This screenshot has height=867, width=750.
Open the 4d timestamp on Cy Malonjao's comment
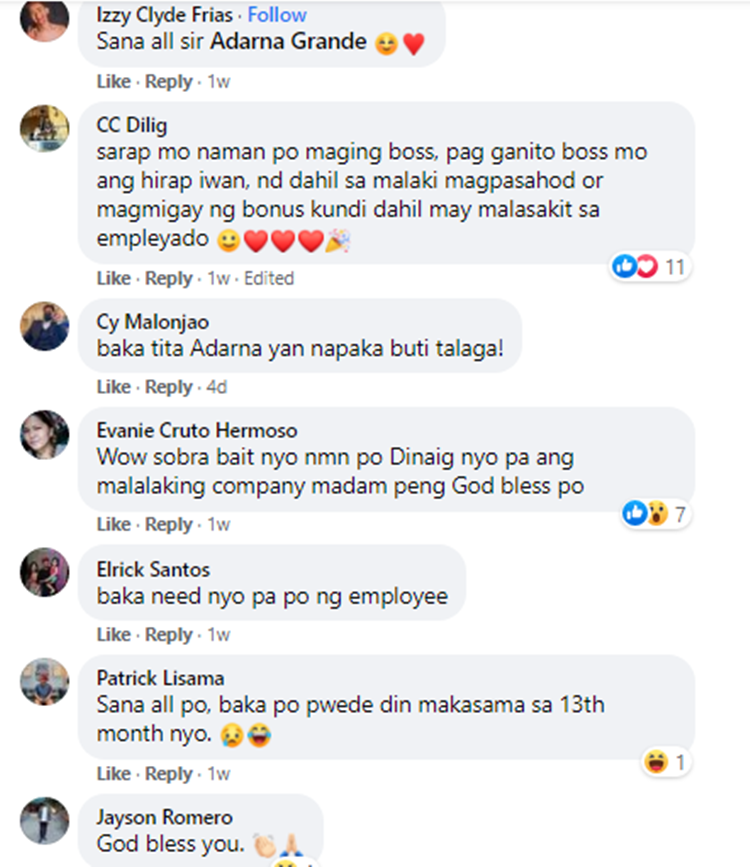(x=217, y=387)
